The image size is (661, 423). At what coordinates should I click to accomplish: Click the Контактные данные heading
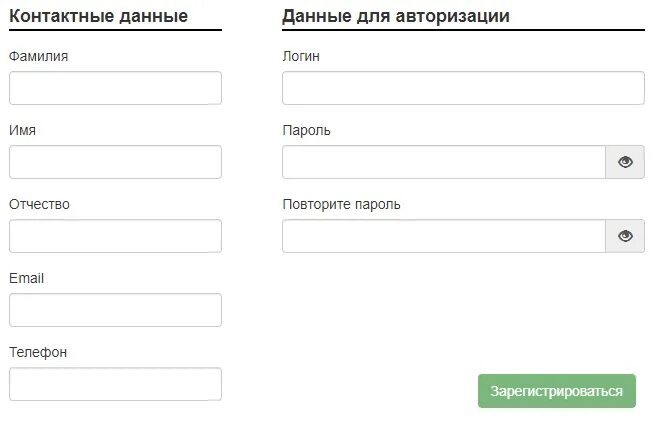tap(99, 16)
